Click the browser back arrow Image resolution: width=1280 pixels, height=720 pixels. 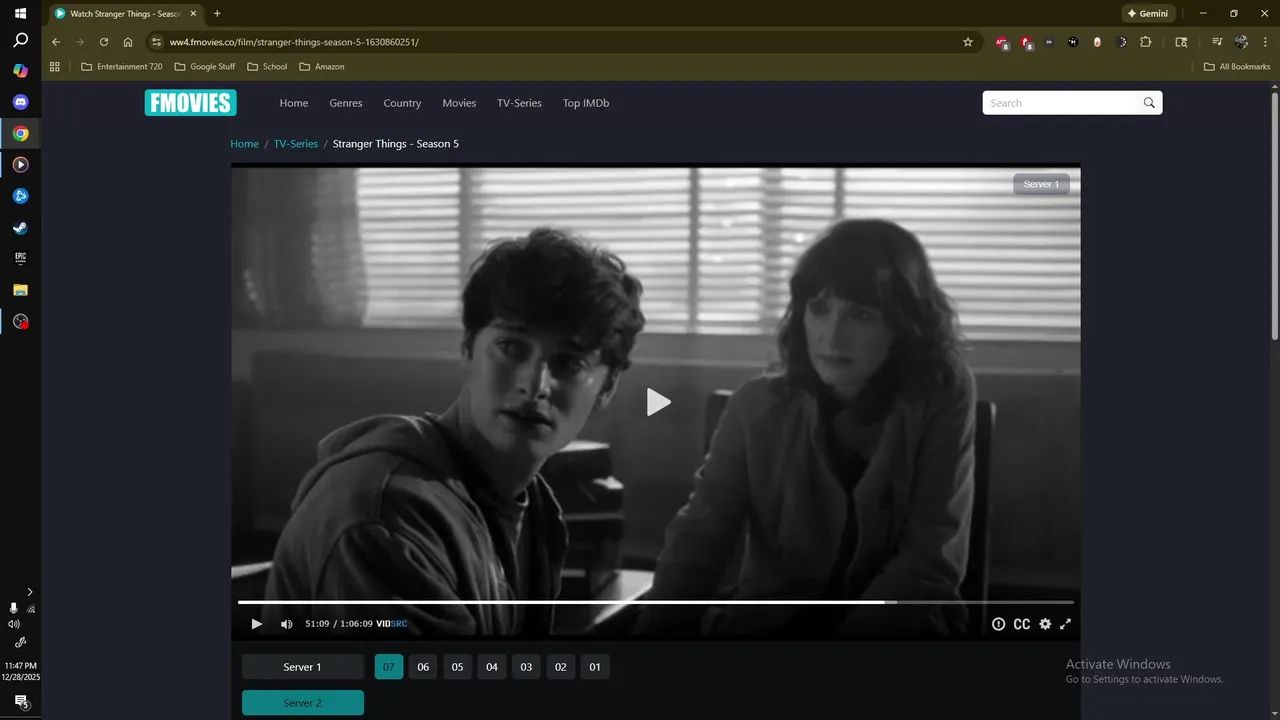(x=56, y=42)
